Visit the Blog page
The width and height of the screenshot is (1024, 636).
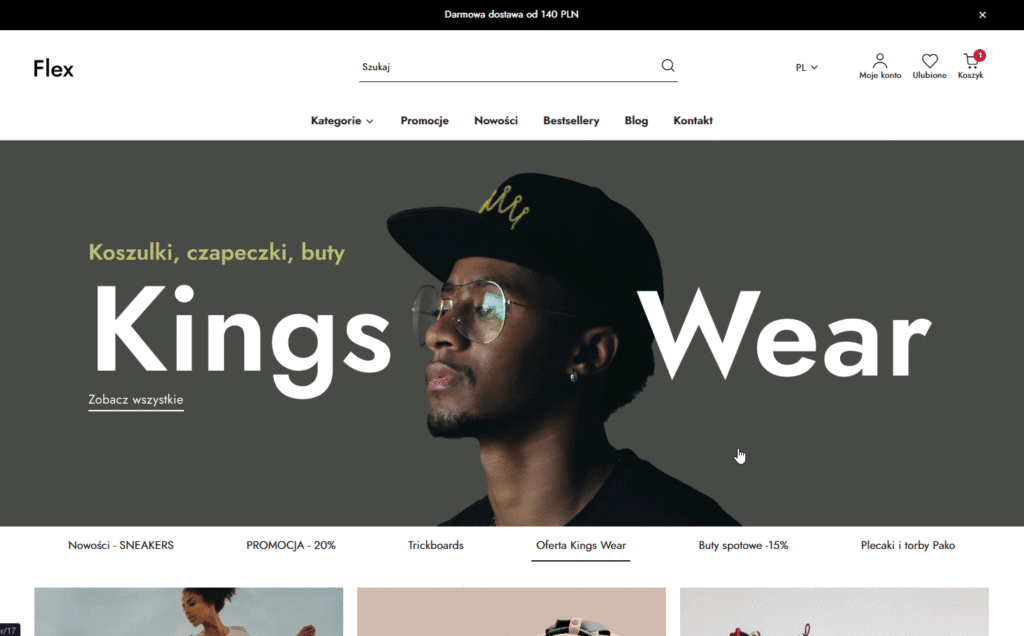pos(636,121)
